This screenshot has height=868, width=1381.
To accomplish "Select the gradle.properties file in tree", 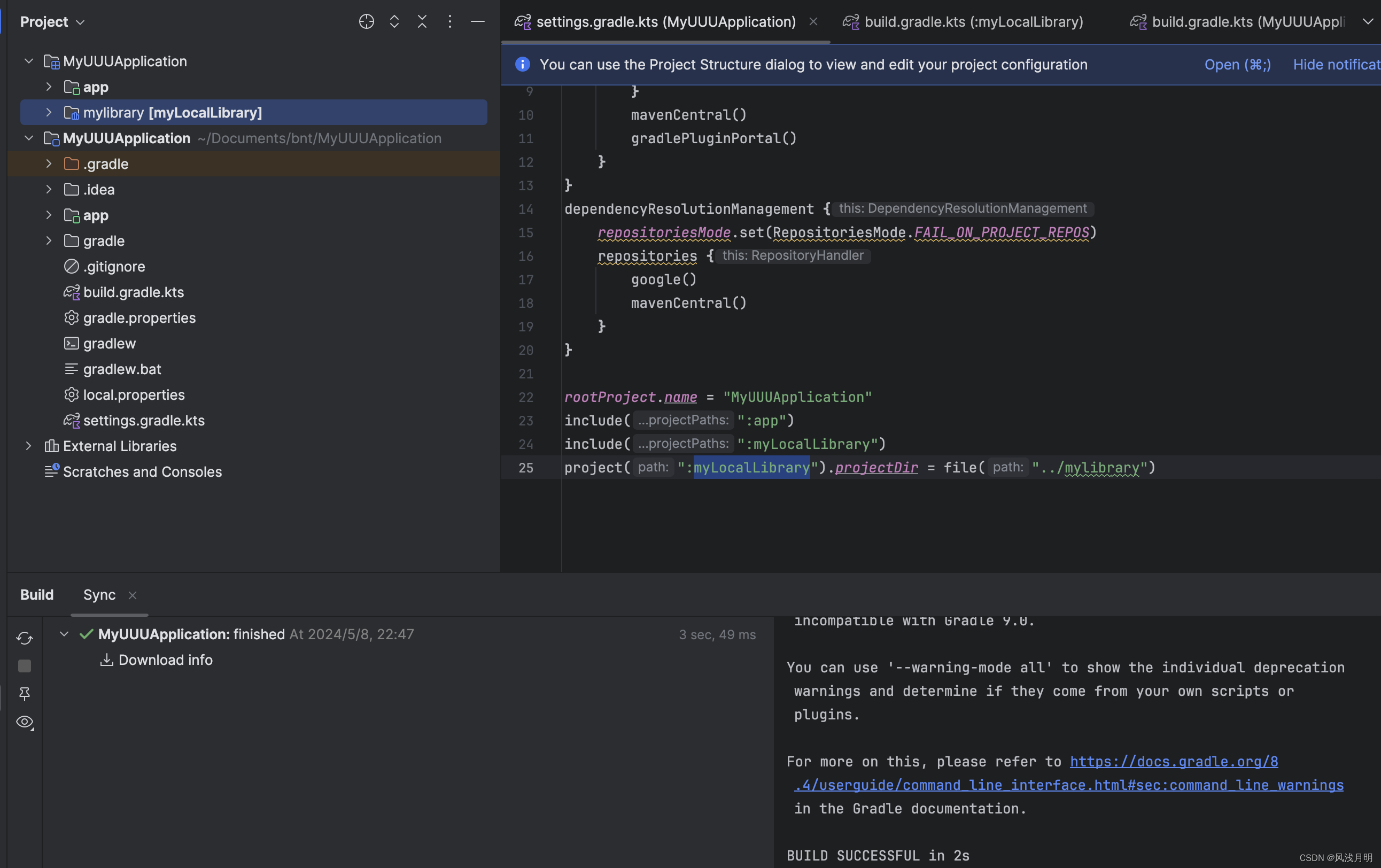I will [139, 318].
